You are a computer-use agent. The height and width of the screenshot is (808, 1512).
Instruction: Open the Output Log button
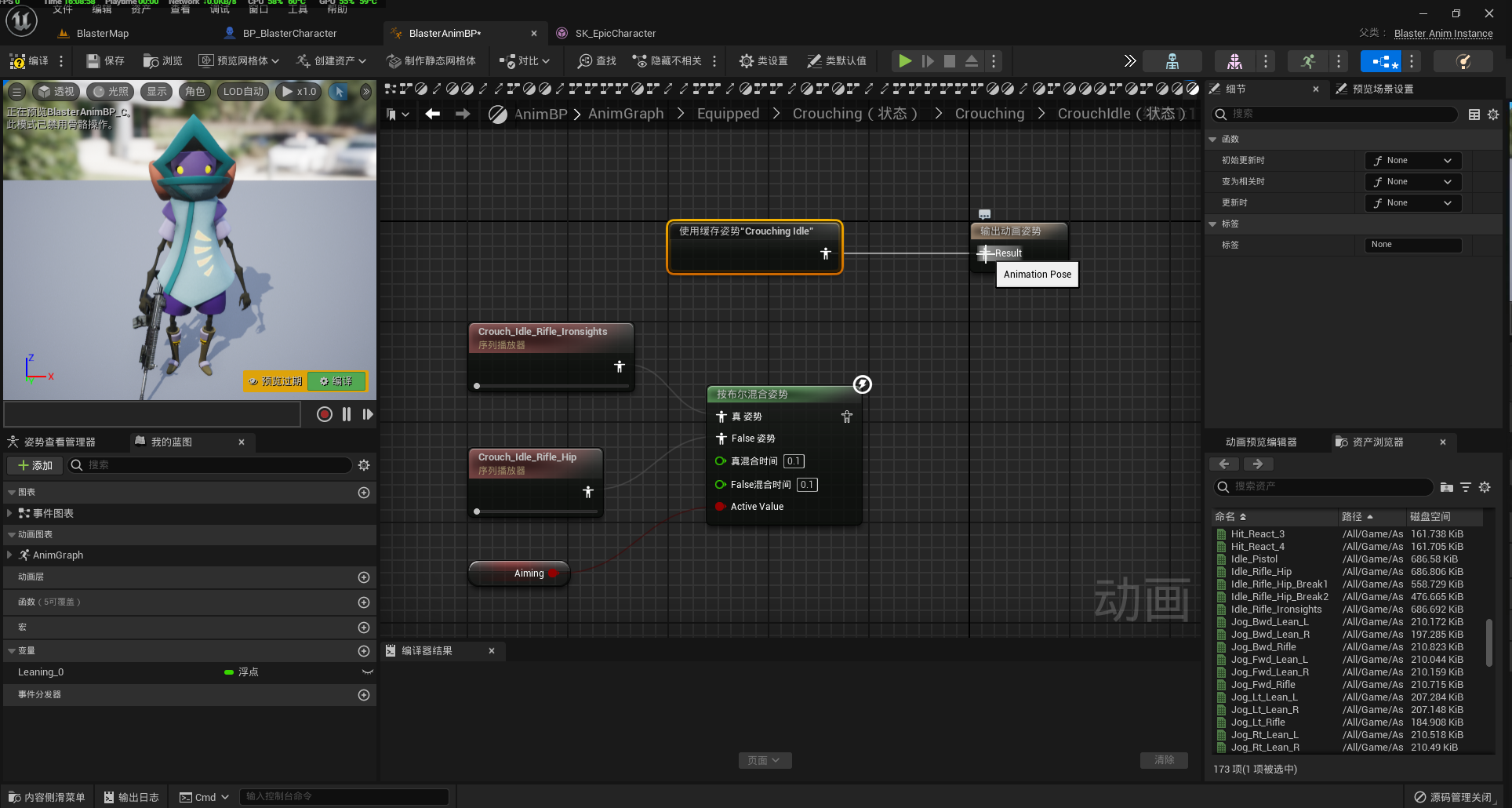pyautogui.click(x=132, y=797)
